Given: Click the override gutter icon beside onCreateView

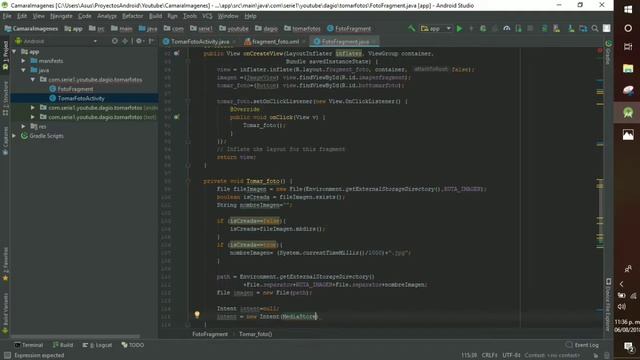Looking at the screenshot, I should [177, 53].
